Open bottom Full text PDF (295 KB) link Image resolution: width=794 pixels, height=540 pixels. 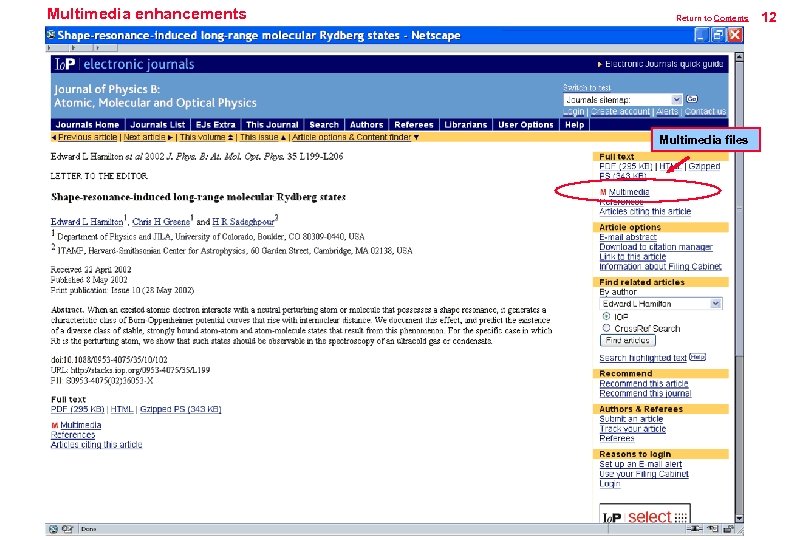pyautogui.click(x=77, y=409)
